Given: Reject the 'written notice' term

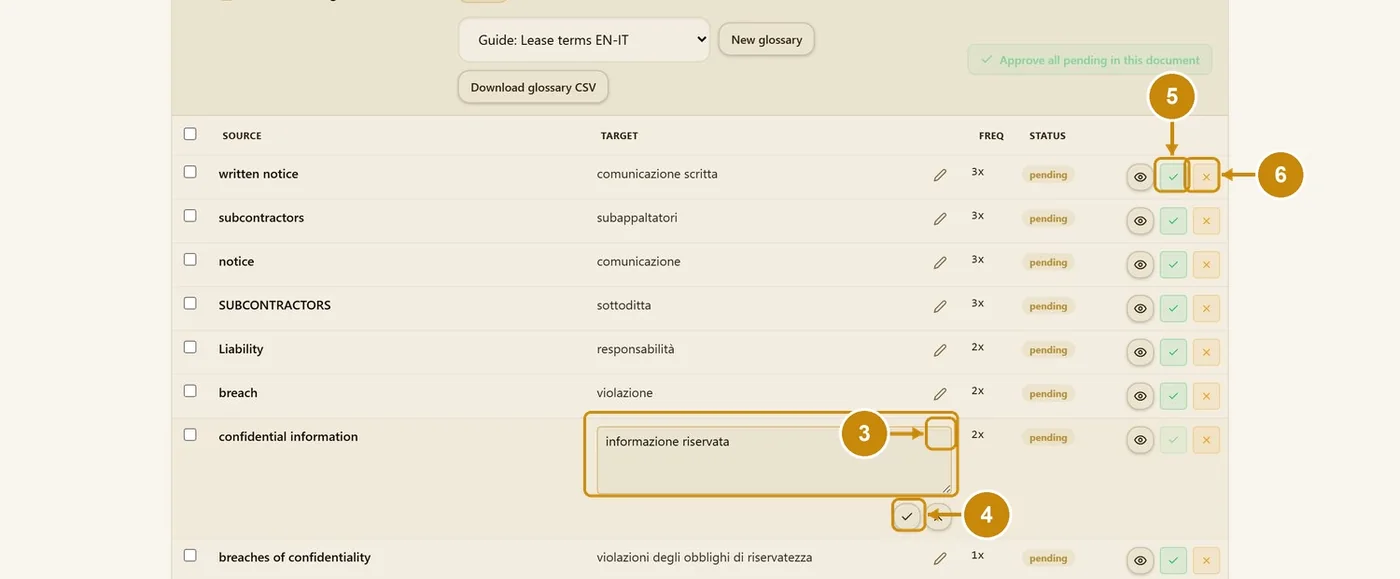Looking at the screenshot, I should (1206, 177).
